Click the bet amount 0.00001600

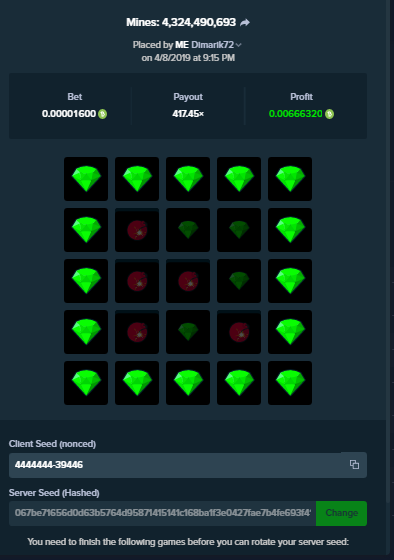pyautogui.click(x=69, y=114)
